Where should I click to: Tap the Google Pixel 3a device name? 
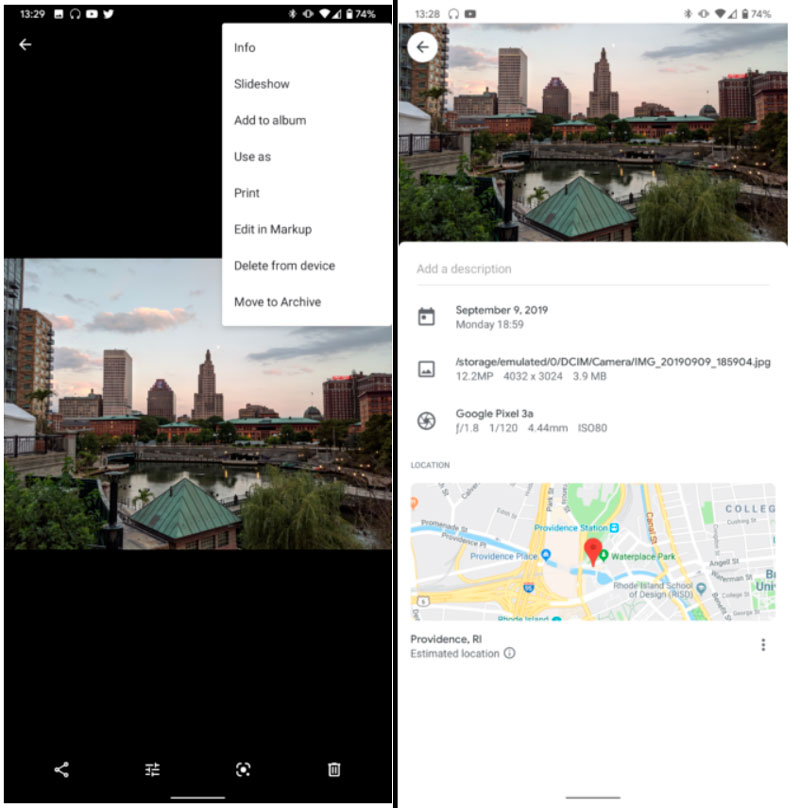(x=494, y=413)
